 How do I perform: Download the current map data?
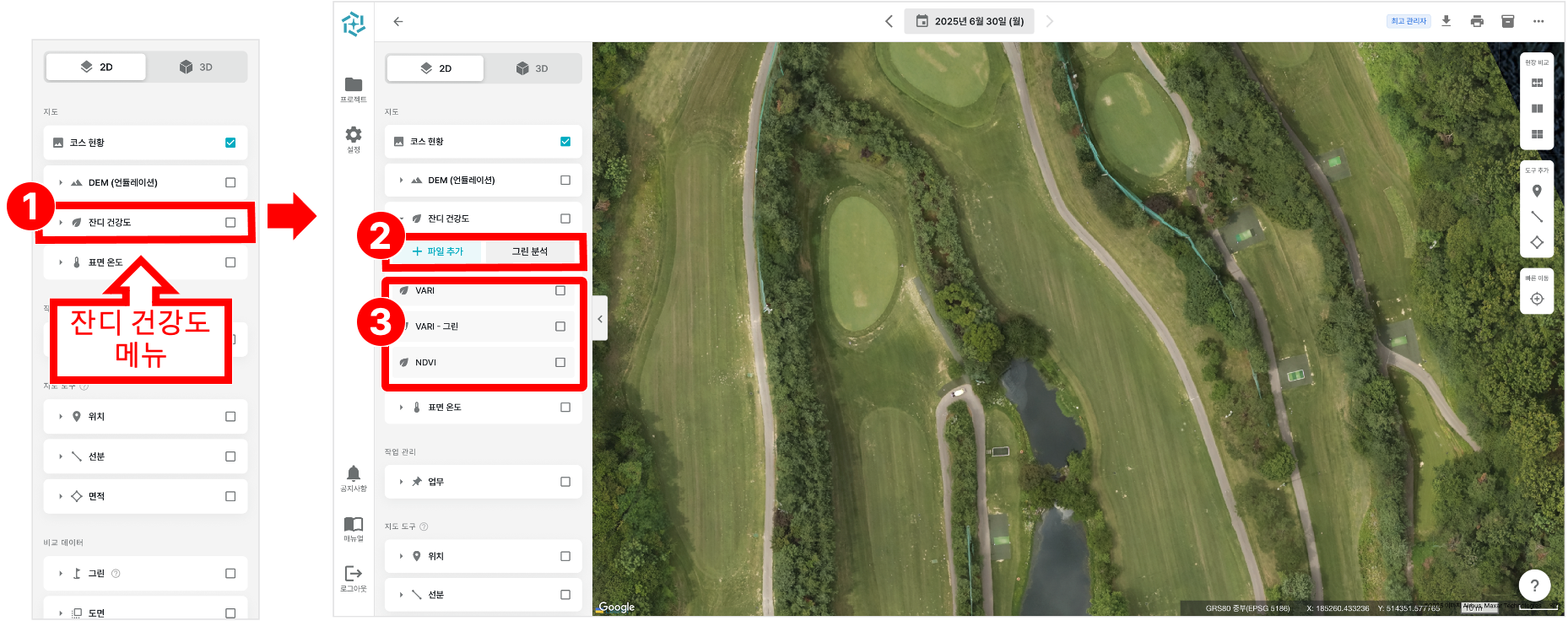pos(1446,21)
